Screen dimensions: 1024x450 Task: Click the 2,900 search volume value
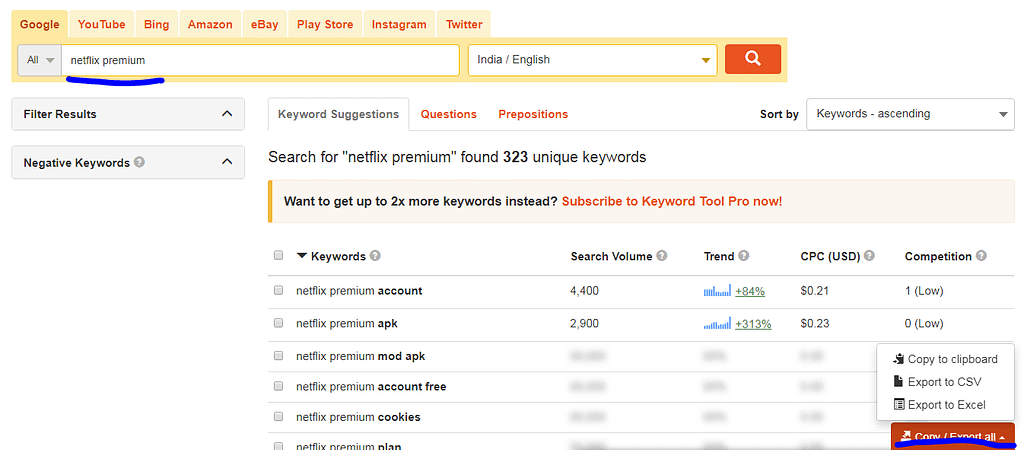click(x=584, y=323)
